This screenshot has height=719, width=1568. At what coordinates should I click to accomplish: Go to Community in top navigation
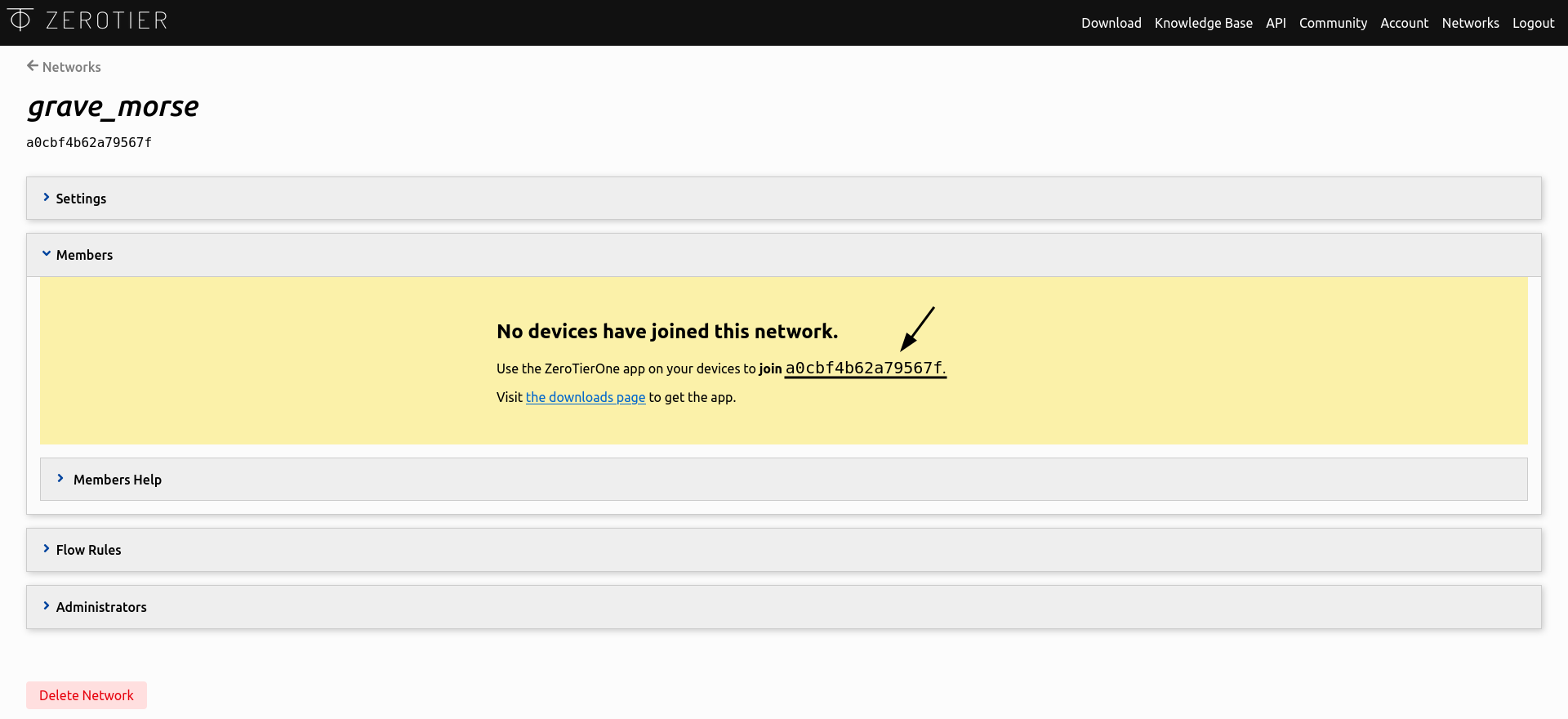point(1333,23)
